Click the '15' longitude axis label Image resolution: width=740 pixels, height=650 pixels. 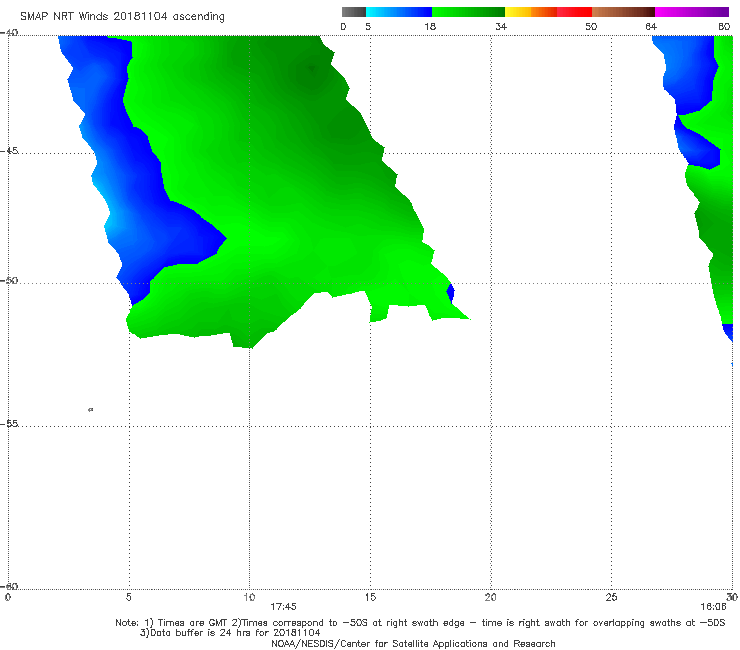pos(370,598)
